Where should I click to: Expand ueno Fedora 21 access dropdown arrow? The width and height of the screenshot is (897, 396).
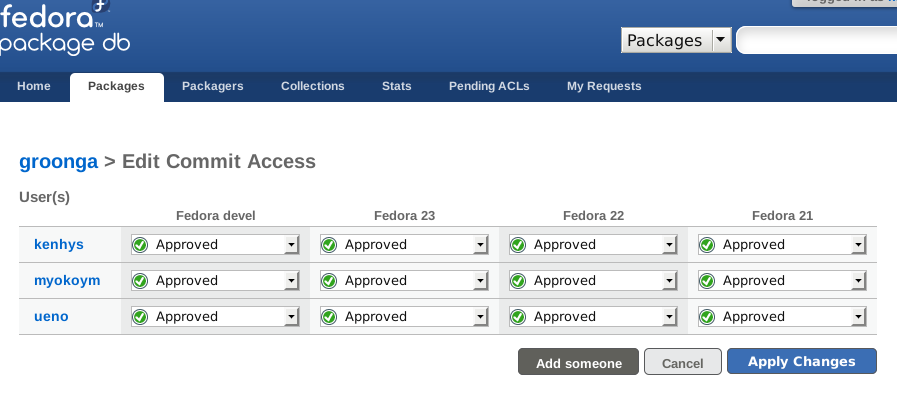tap(859, 317)
